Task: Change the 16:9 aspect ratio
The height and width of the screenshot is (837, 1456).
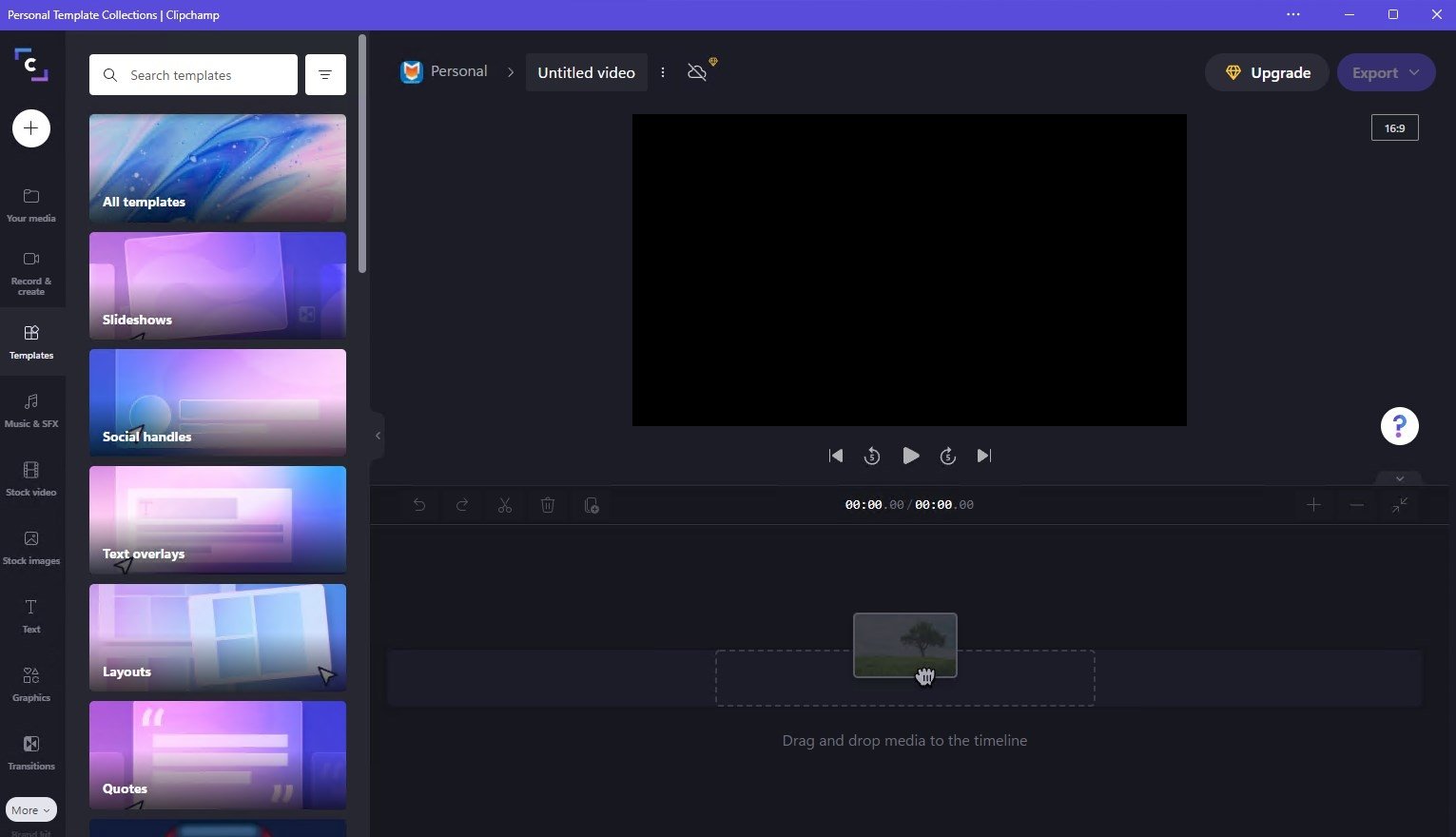Action: (x=1394, y=127)
